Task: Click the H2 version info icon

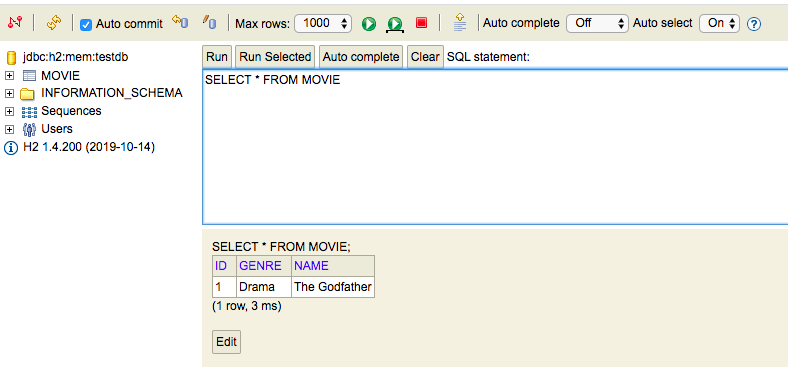Action: (x=11, y=148)
